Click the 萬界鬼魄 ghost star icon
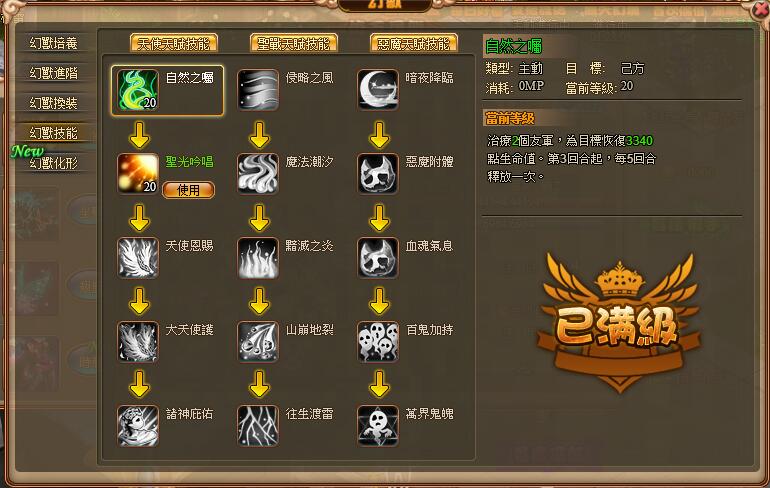This screenshot has width=770, height=488. [378, 426]
